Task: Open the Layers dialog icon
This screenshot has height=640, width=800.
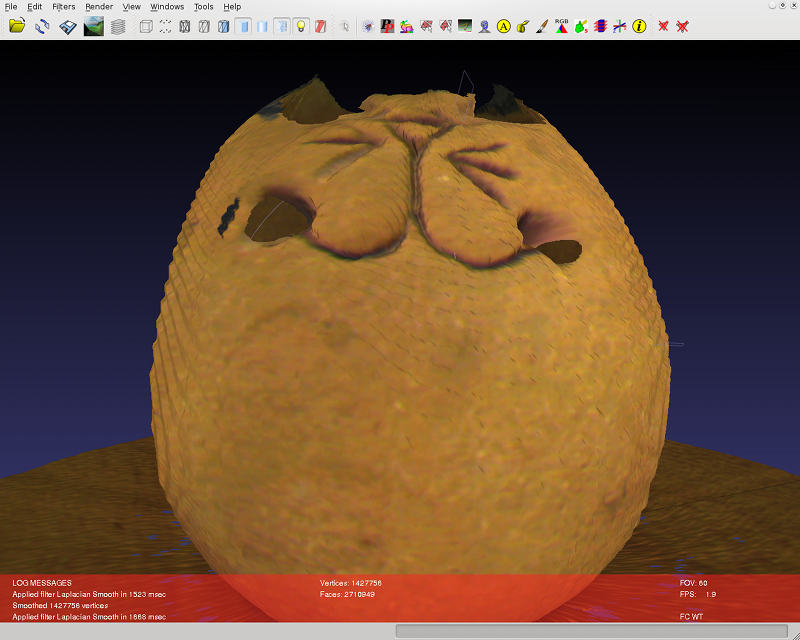Action: pyautogui.click(x=118, y=26)
